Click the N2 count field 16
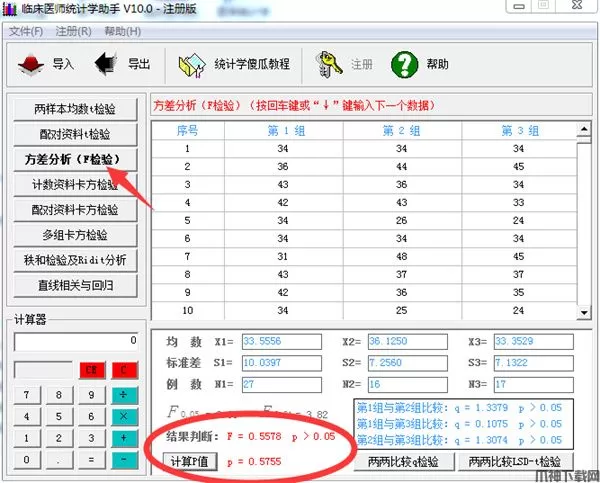This screenshot has height=483, width=600. [408, 385]
